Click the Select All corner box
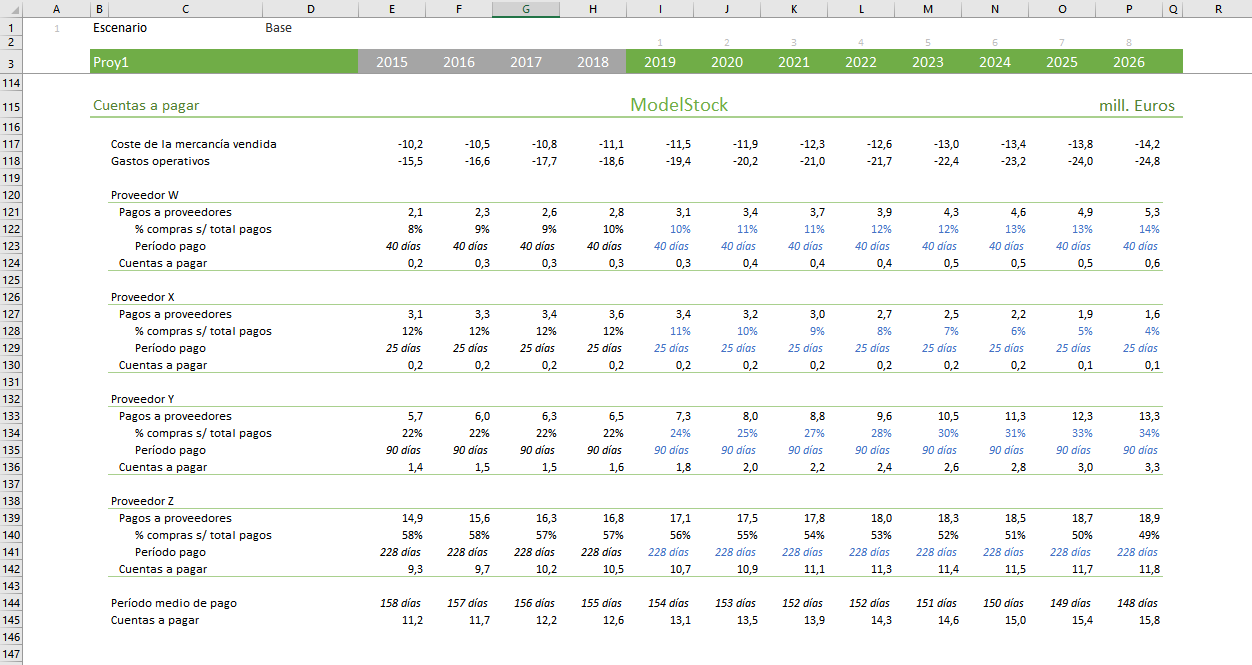Image resolution: width=1252 pixels, height=665 pixels. 12,9
